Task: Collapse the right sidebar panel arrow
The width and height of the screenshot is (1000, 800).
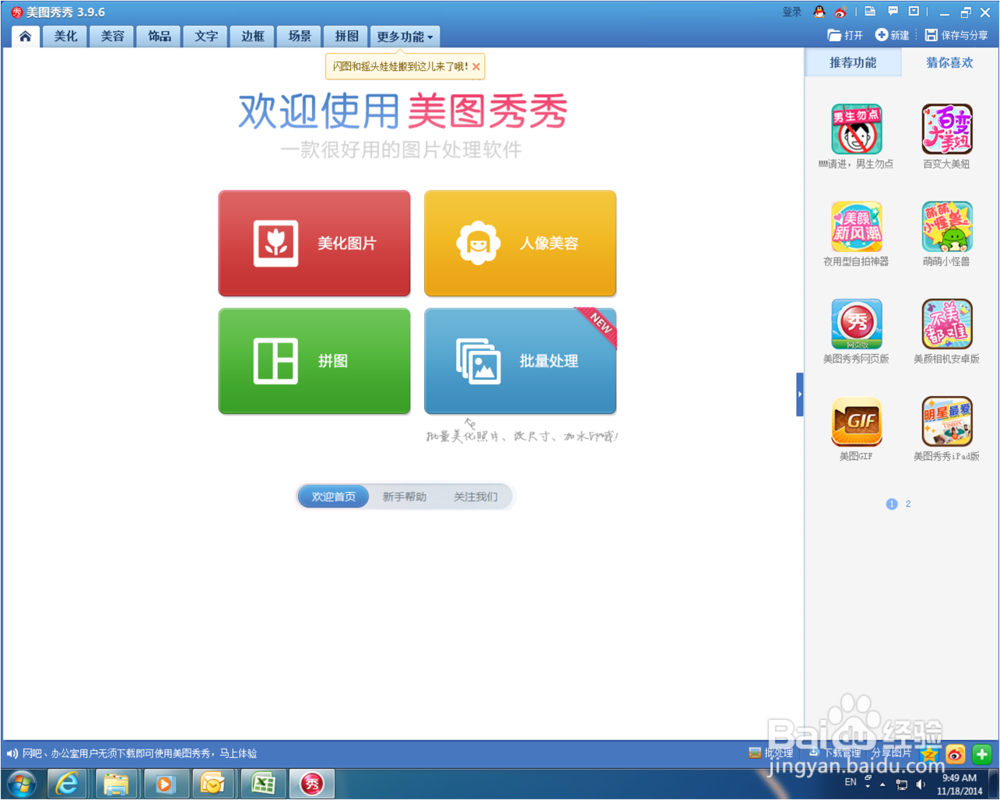Action: coord(800,394)
